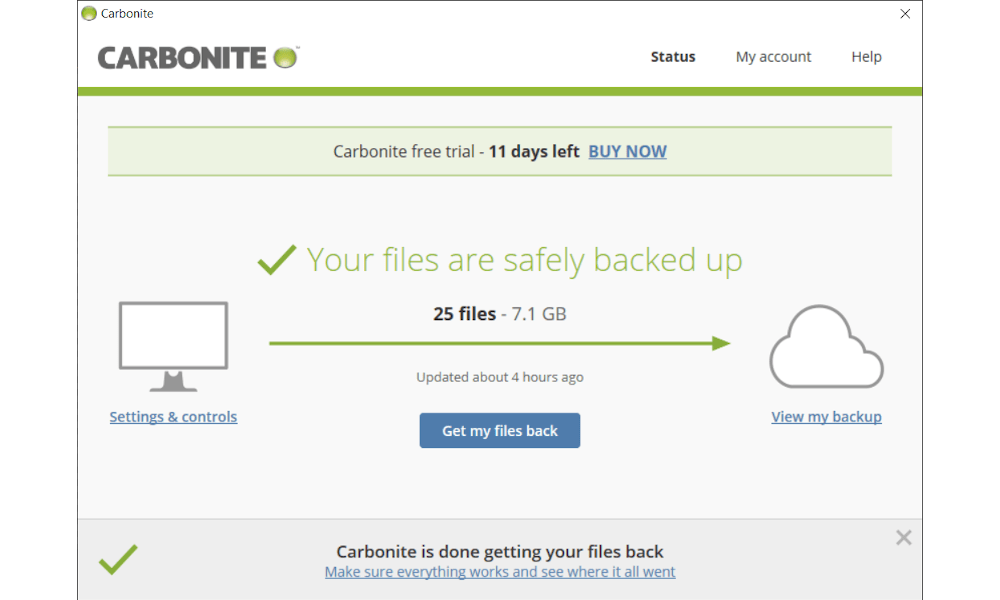This screenshot has height=600, width=1000.
Task: Open Settings & controls
Action: [173, 416]
